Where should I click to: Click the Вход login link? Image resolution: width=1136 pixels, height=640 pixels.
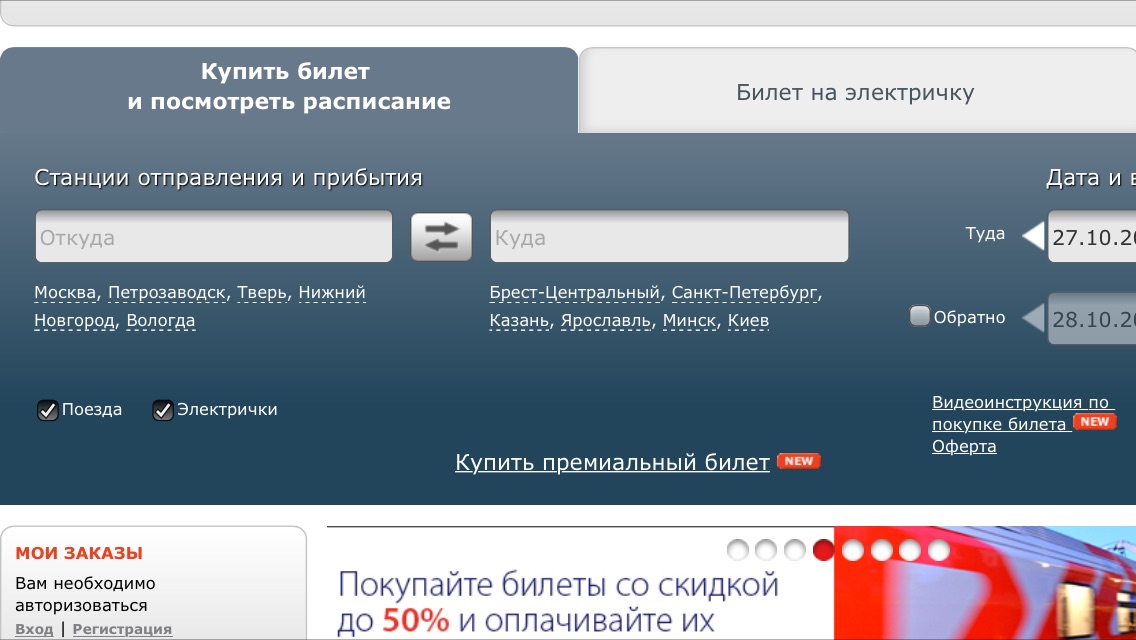[34, 629]
